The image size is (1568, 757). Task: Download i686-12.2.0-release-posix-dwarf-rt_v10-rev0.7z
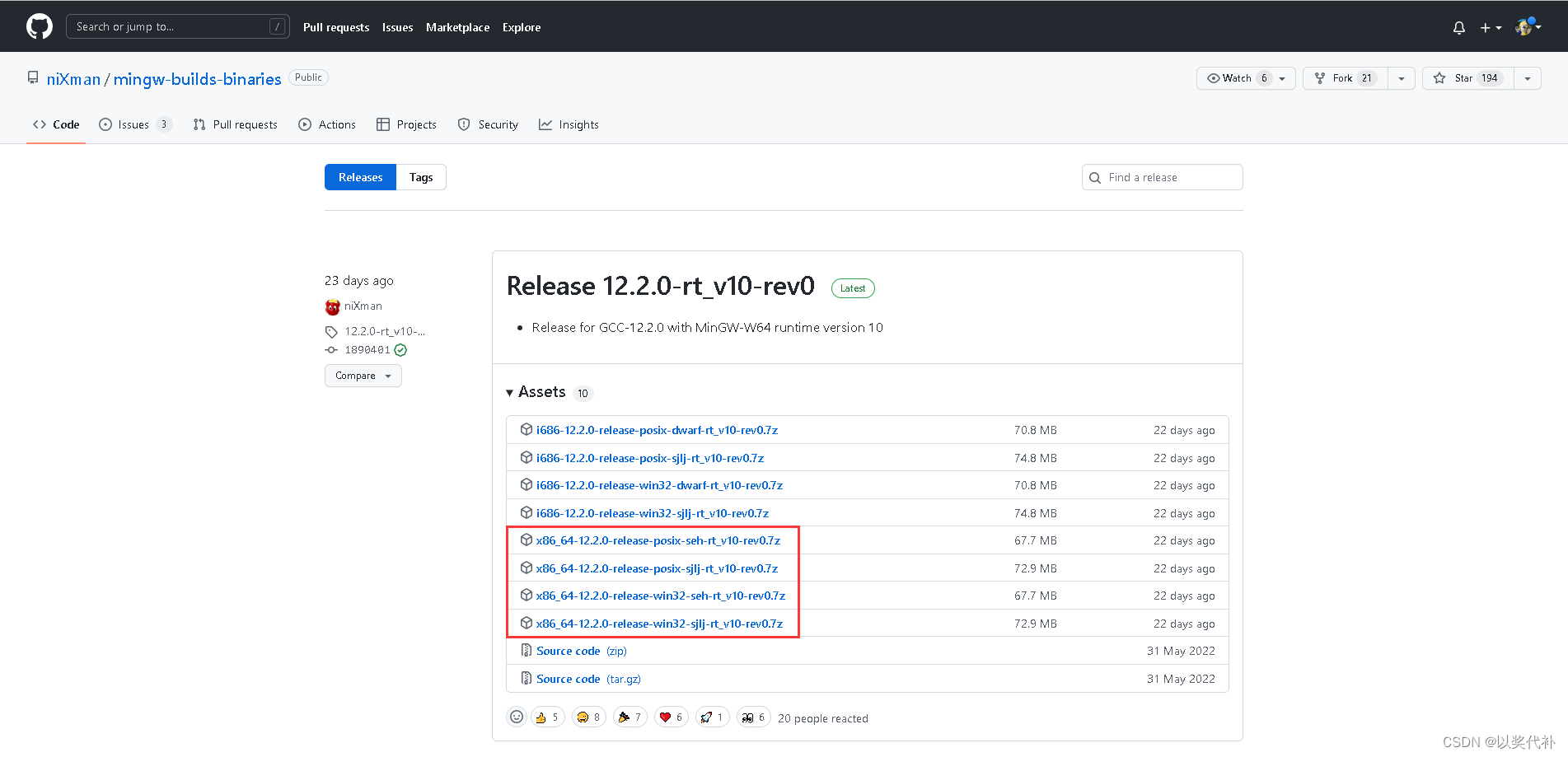point(657,430)
